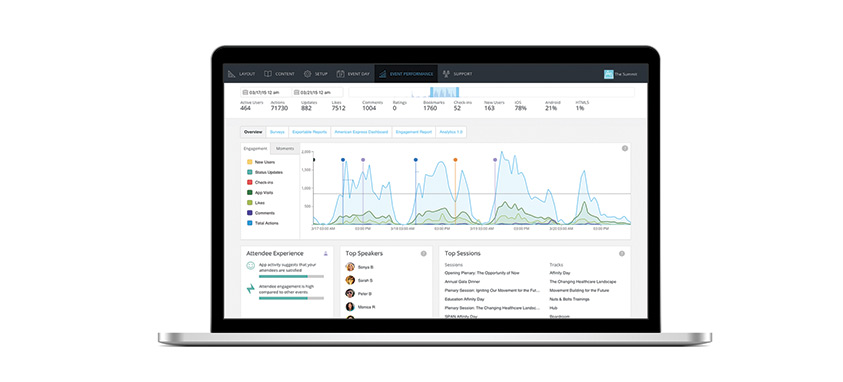843x382 pixels.
Task: Switch to the Surveys tab
Action: [x=277, y=132]
